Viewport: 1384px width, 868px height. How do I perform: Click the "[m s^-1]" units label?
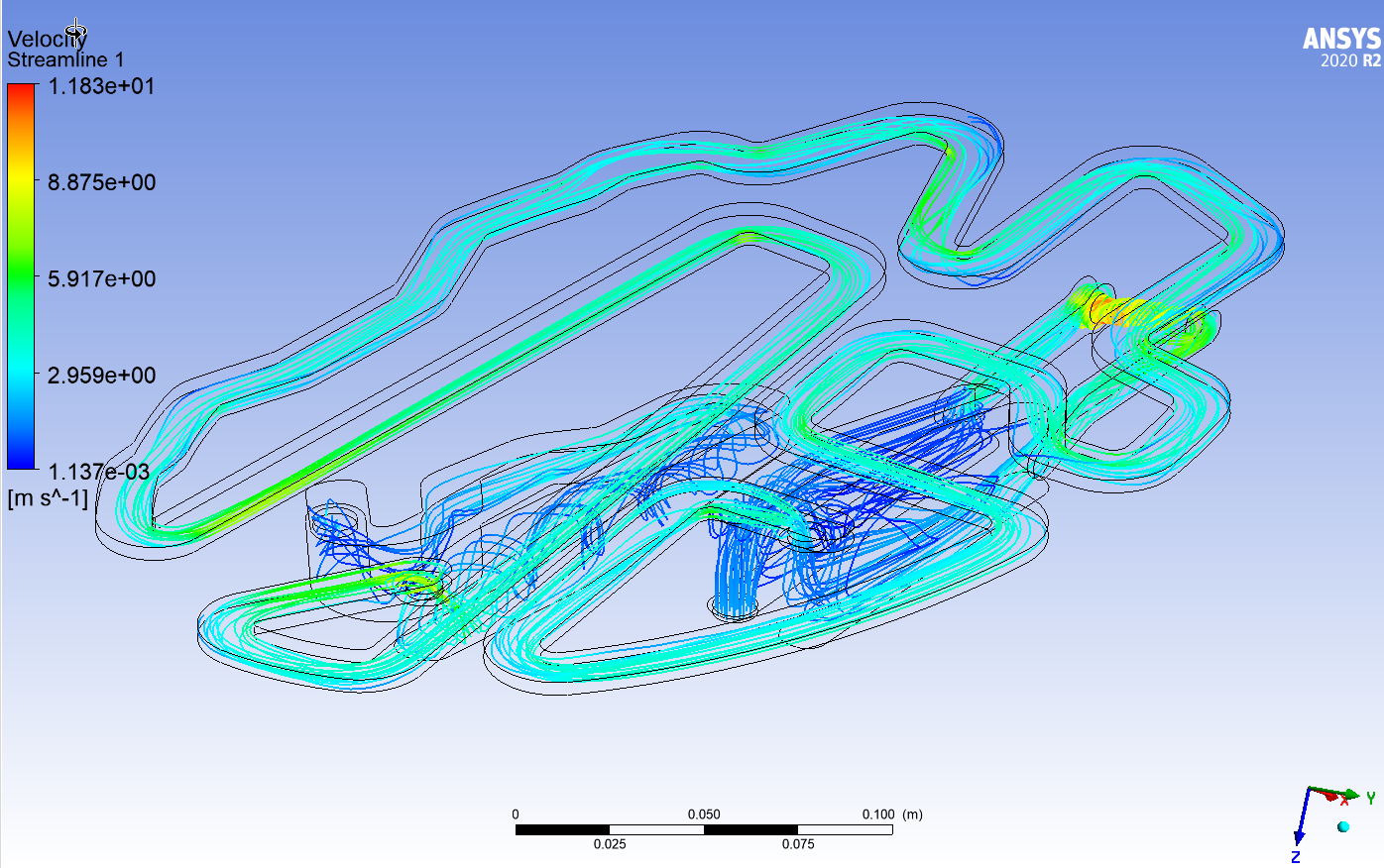point(48,497)
